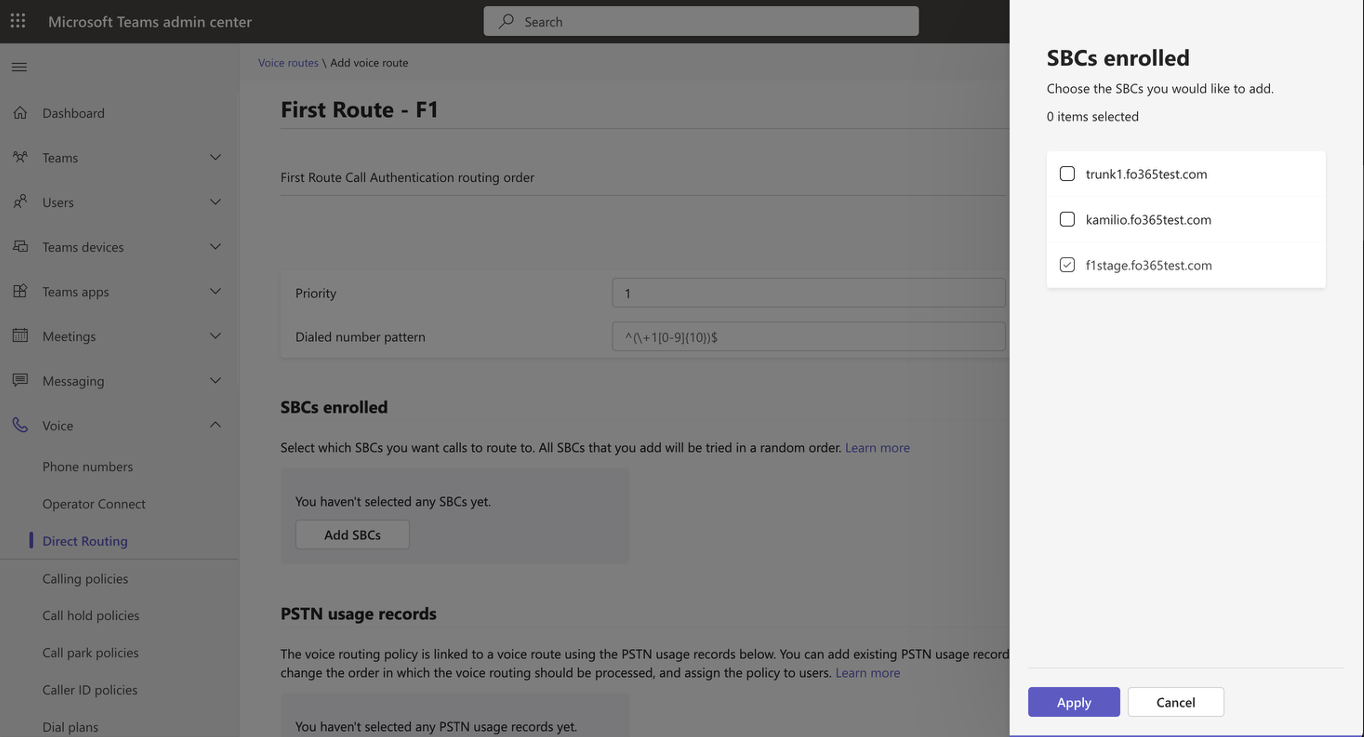Click the '0 items selected' text

(1092, 116)
